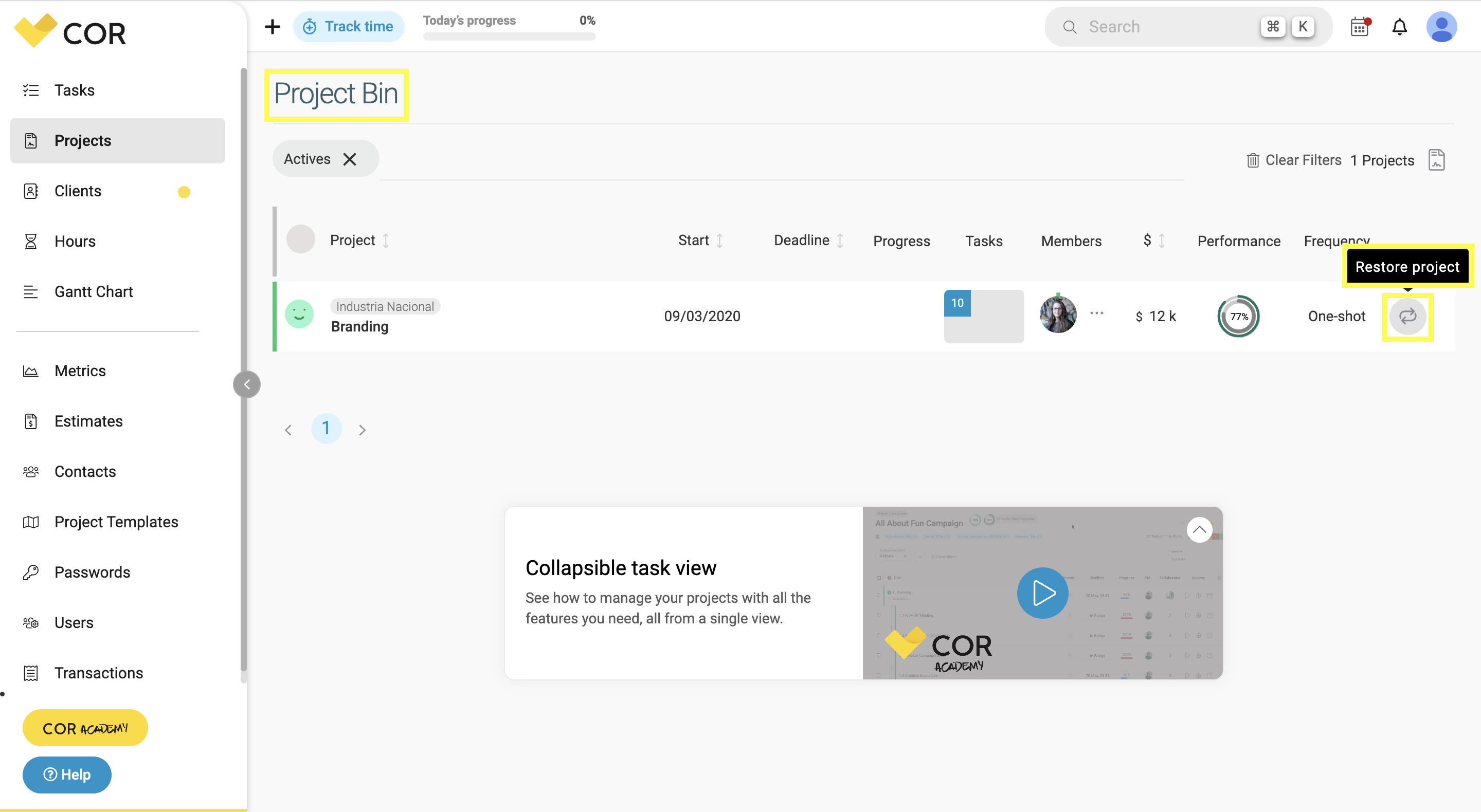Open Project Templates in the sidebar
Image resolution: width=1481 pixels, height=812 pixels.
click(116, 522)
